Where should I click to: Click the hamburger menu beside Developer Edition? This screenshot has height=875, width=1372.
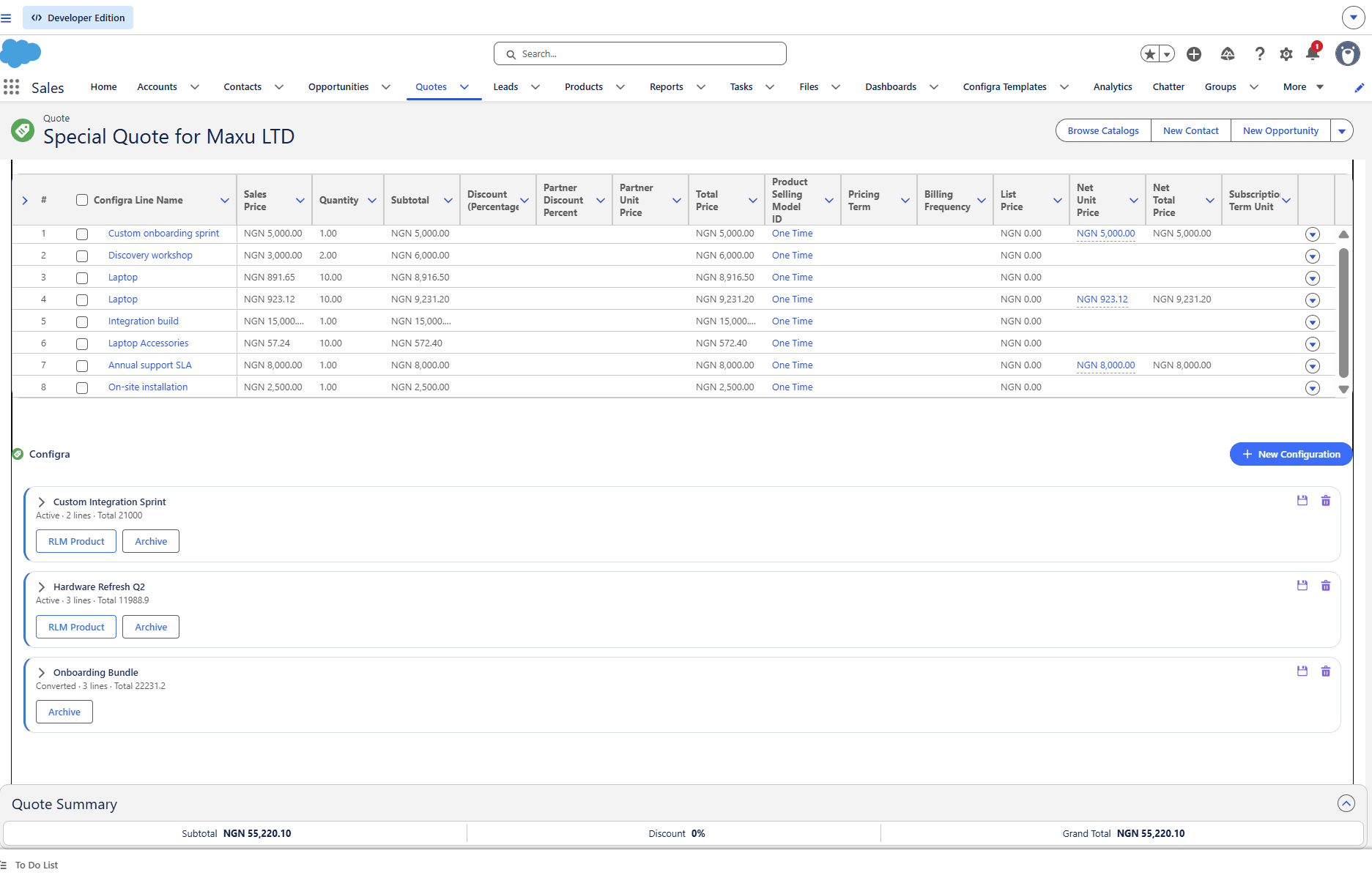[6, 18]
